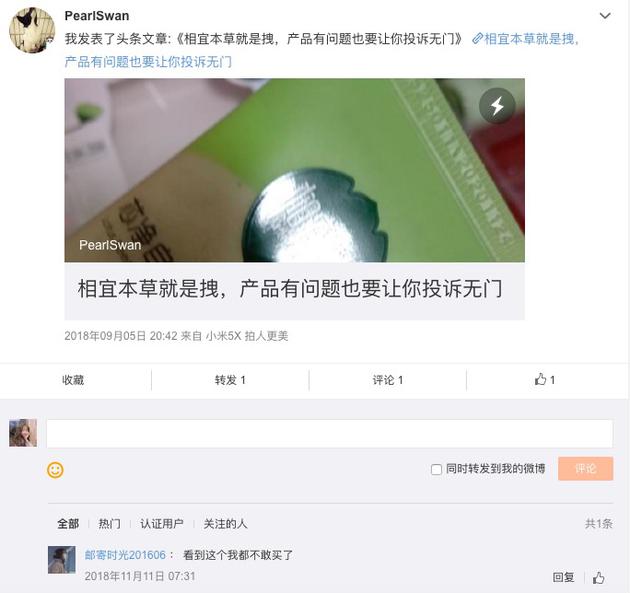Screen dimensions: 630x593
Task: Click 转发 1 to repost
Action: [230, 380]
